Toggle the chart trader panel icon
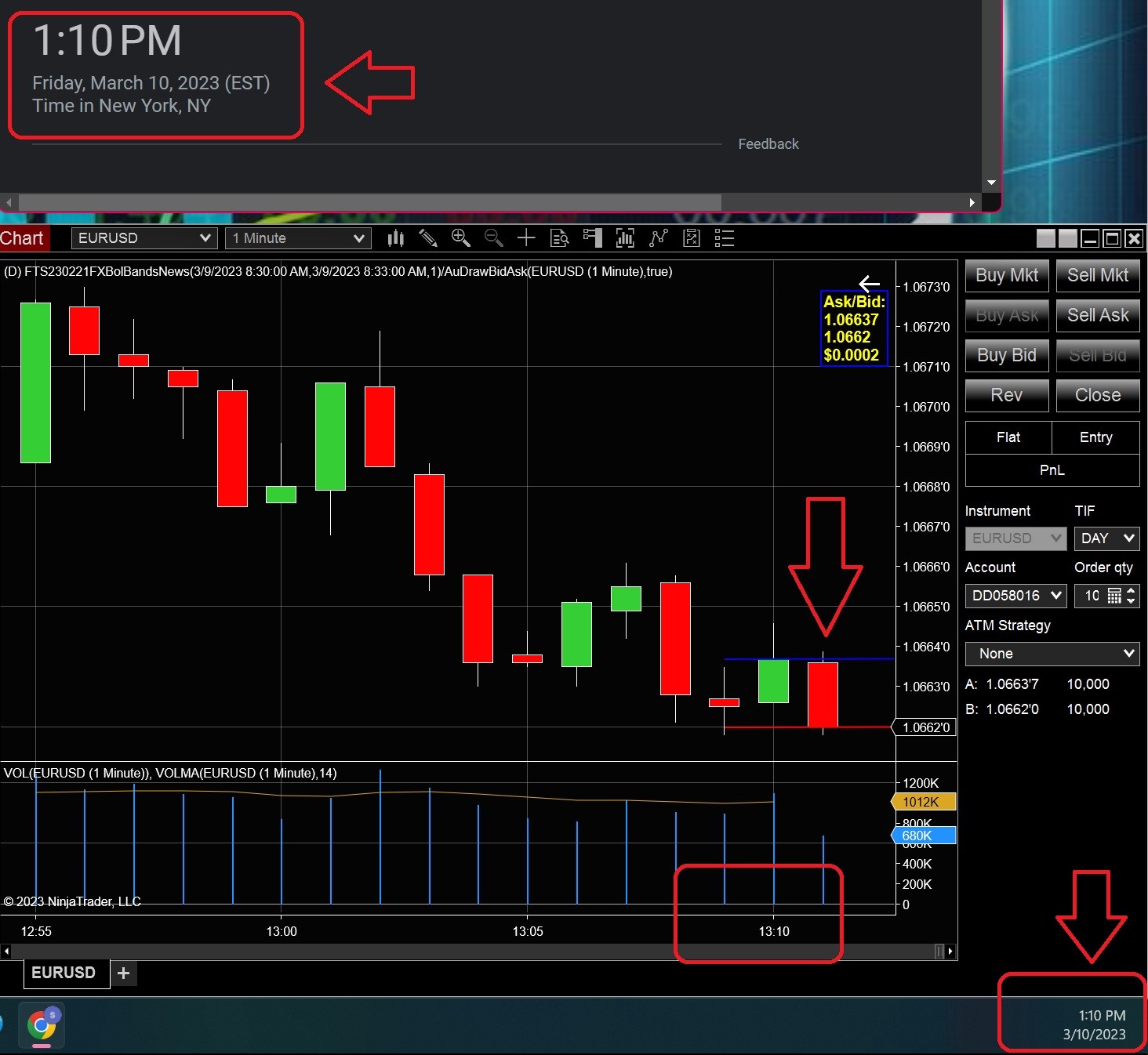 coord(593,238)
